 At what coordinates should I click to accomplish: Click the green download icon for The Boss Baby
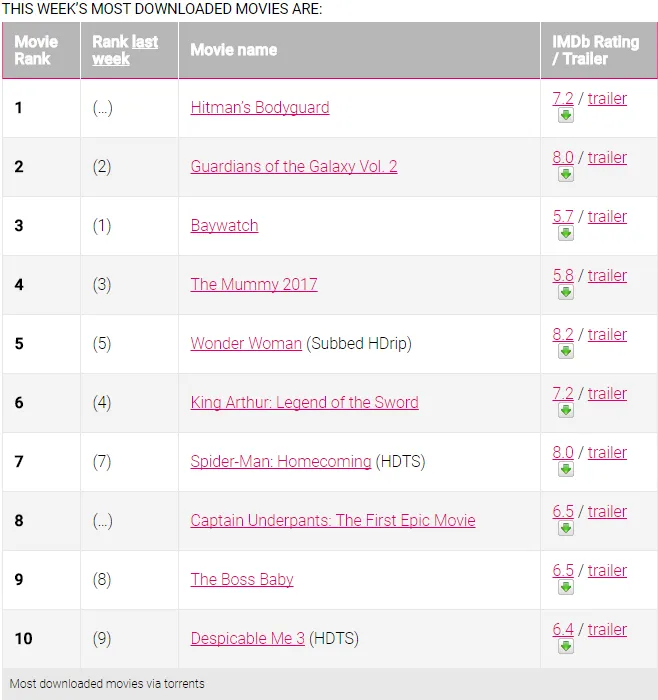566,587
